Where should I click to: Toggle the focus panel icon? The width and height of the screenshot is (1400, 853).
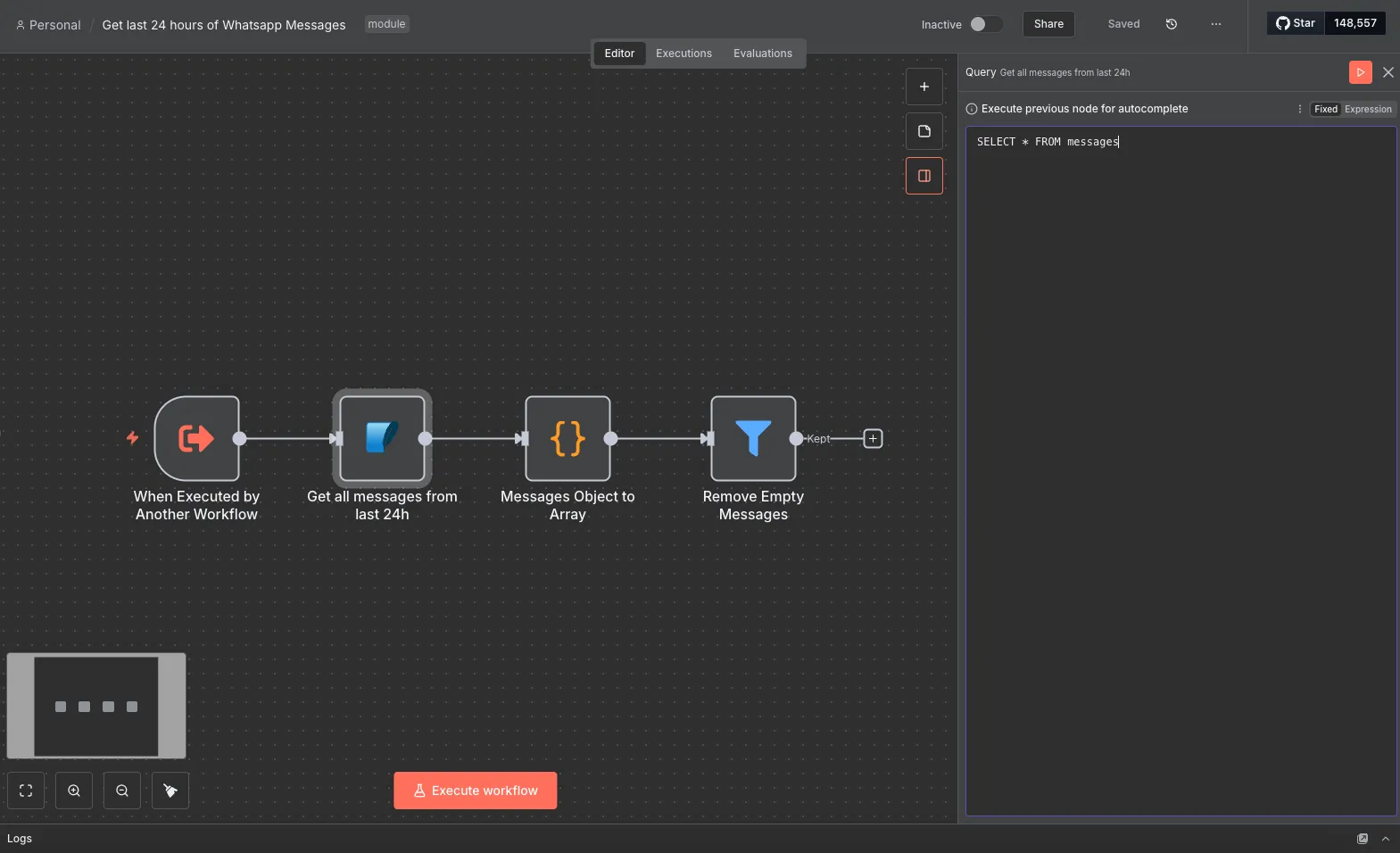[924, 176]
